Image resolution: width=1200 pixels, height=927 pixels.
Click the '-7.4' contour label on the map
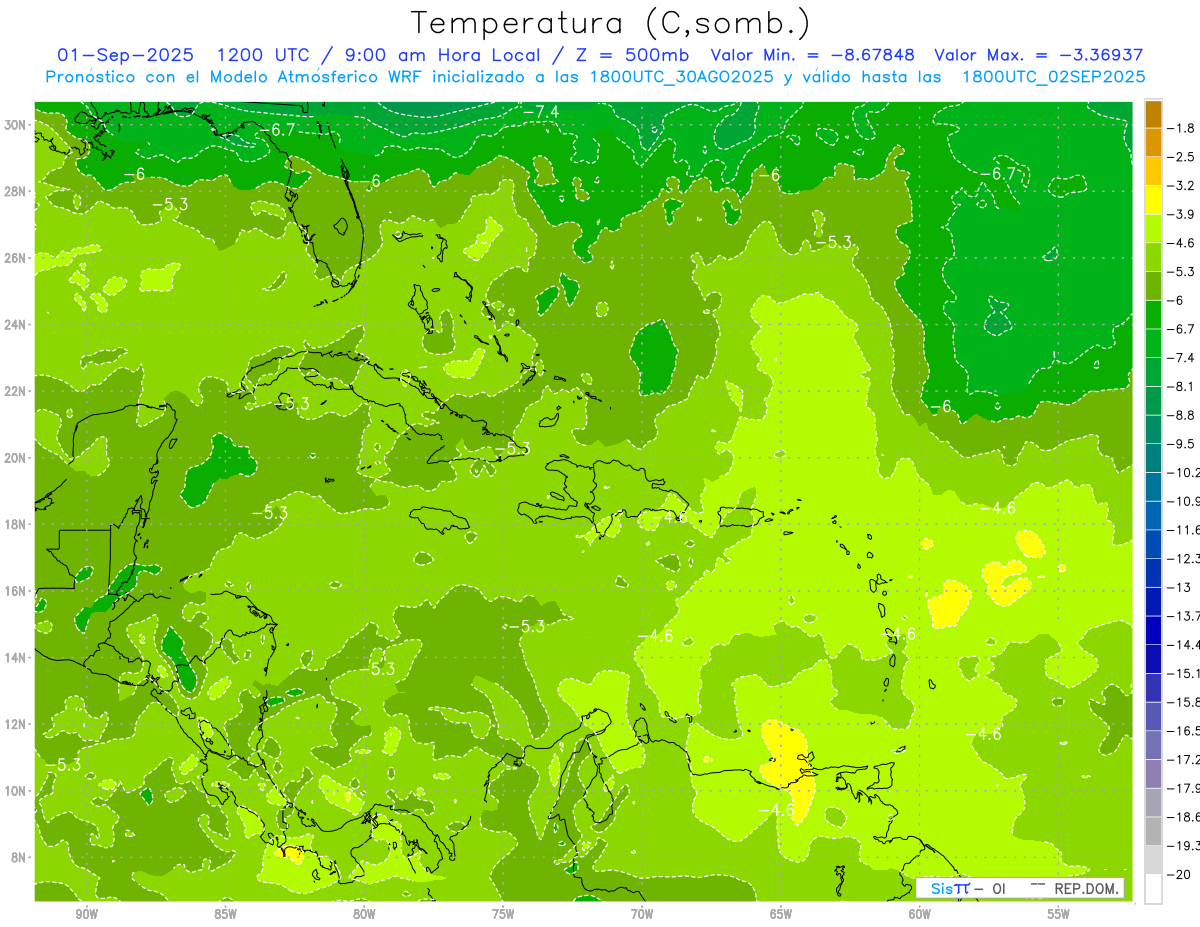[x=541, y=111]
